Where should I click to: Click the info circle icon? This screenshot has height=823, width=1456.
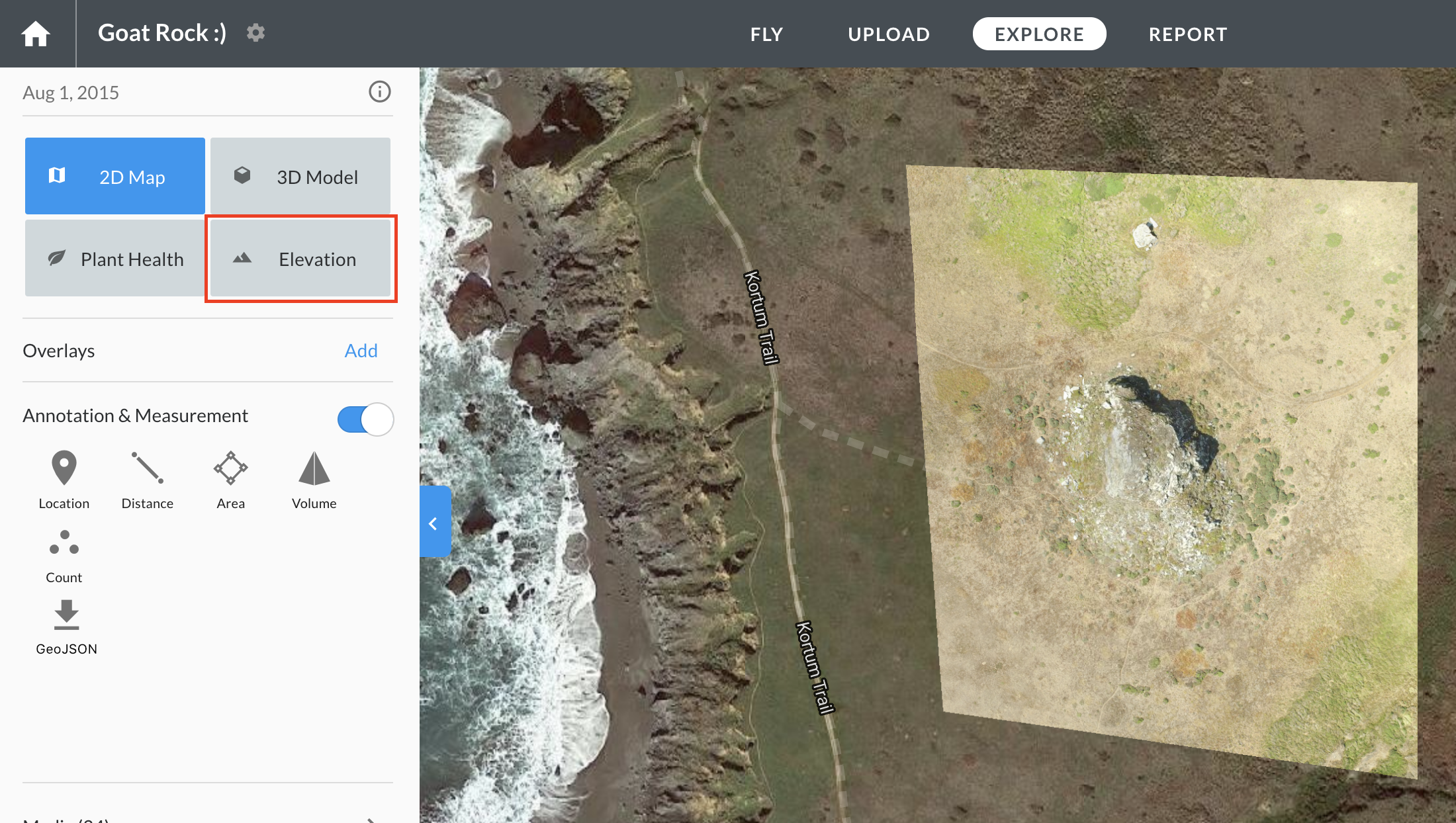point(379,91)
